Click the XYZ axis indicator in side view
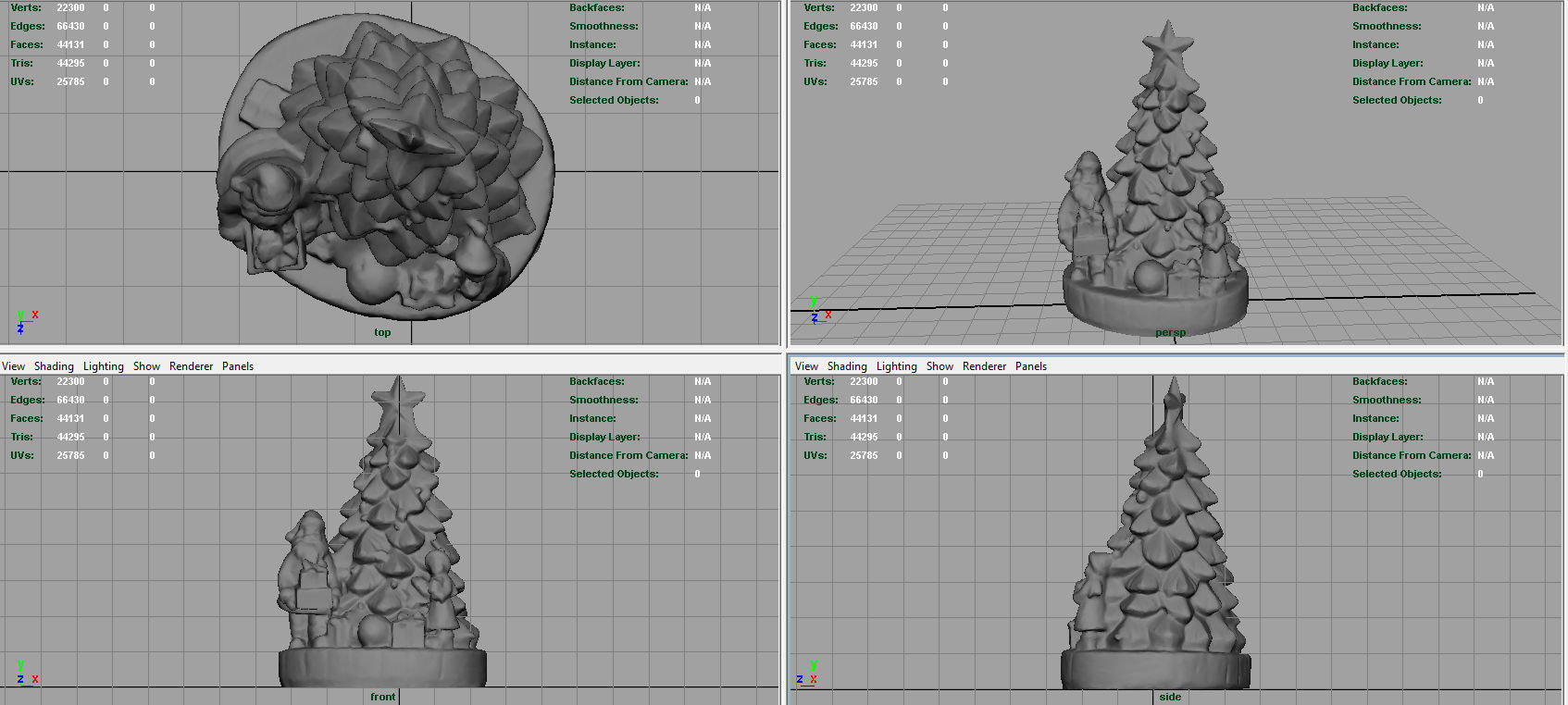The height and width of the screenshot is (705, 1568). click(x=806, y=673)
